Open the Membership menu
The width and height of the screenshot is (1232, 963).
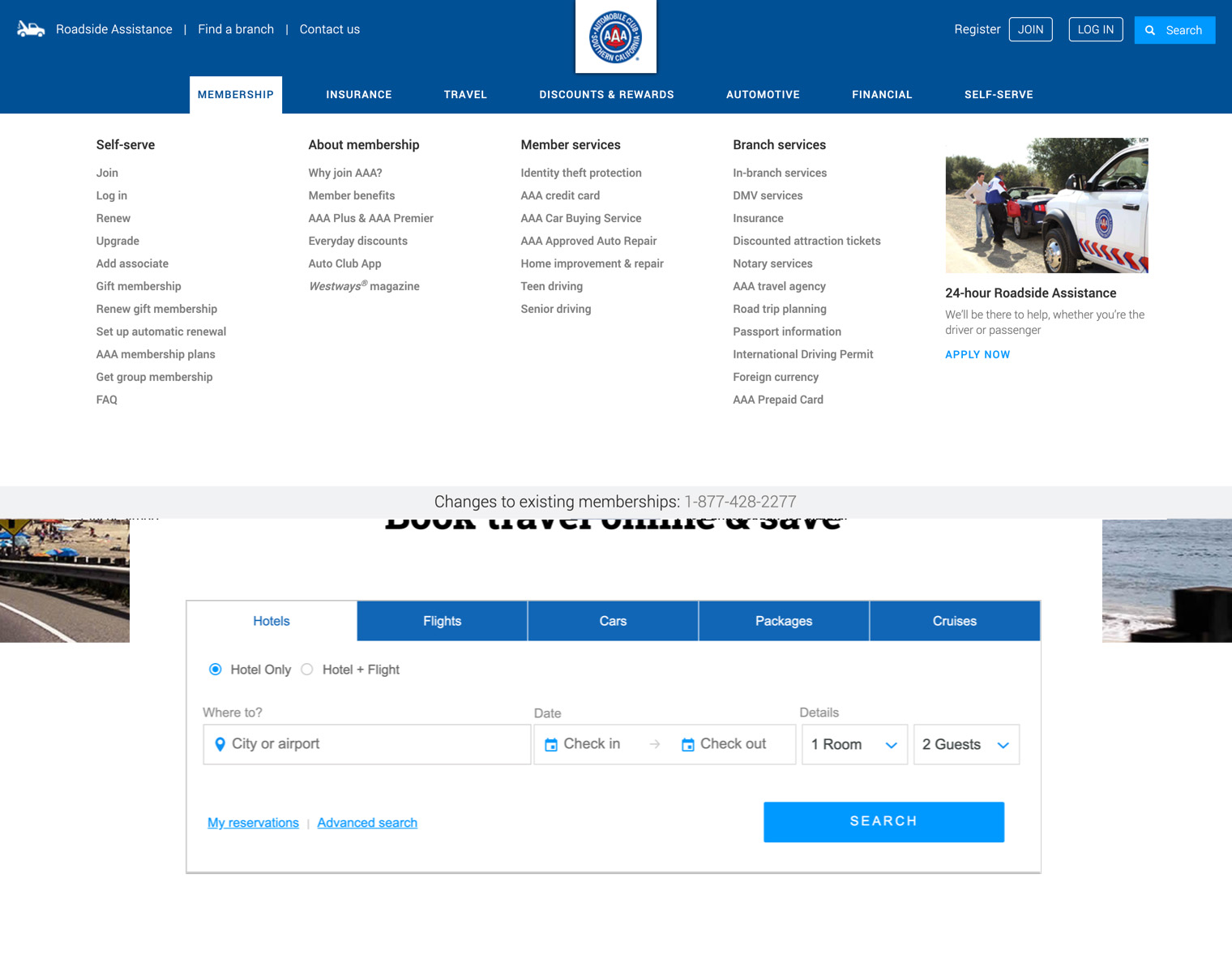(236, 95)
